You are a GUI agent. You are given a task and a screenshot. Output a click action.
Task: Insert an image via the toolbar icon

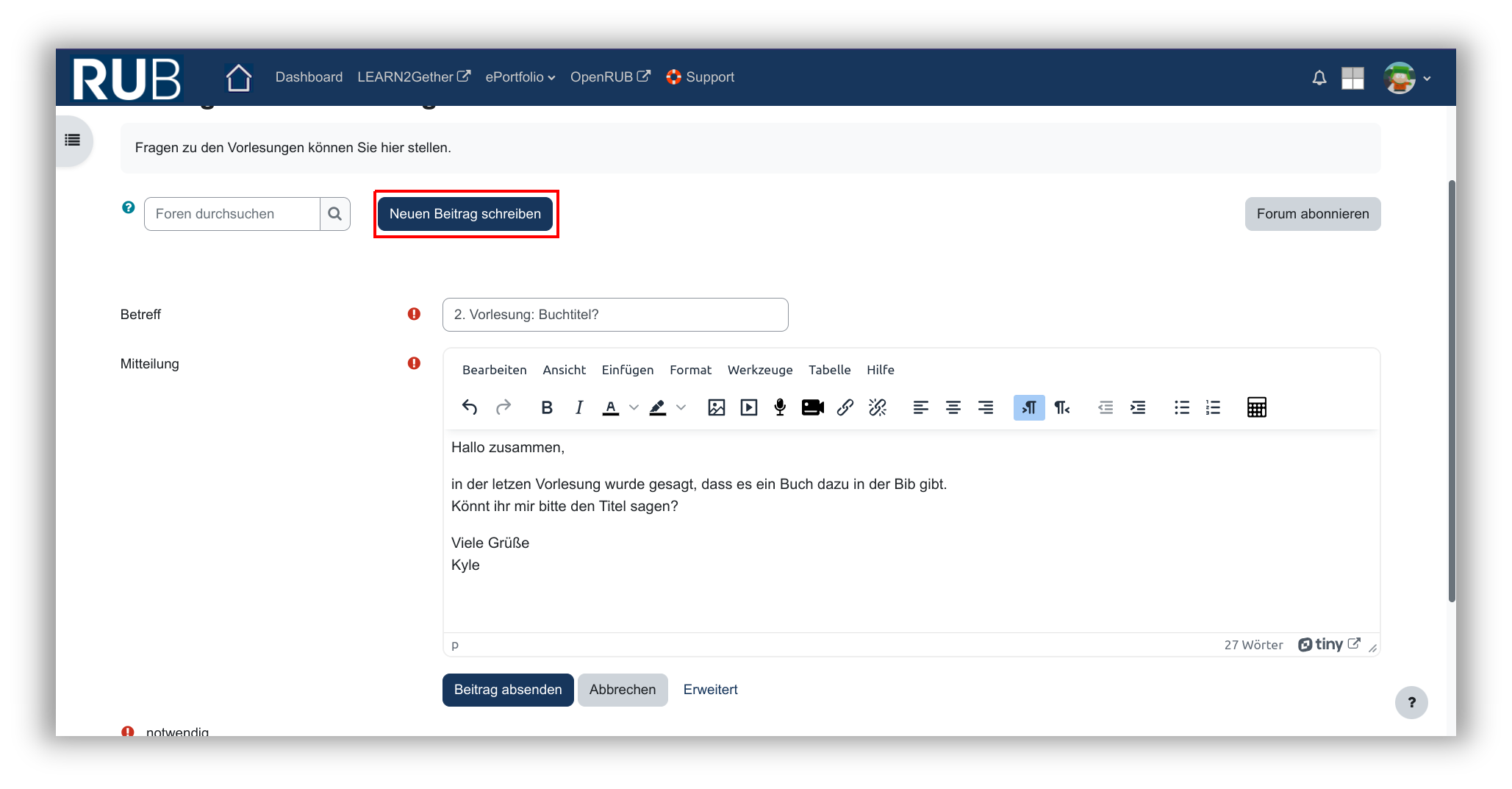tap(716, 407)
